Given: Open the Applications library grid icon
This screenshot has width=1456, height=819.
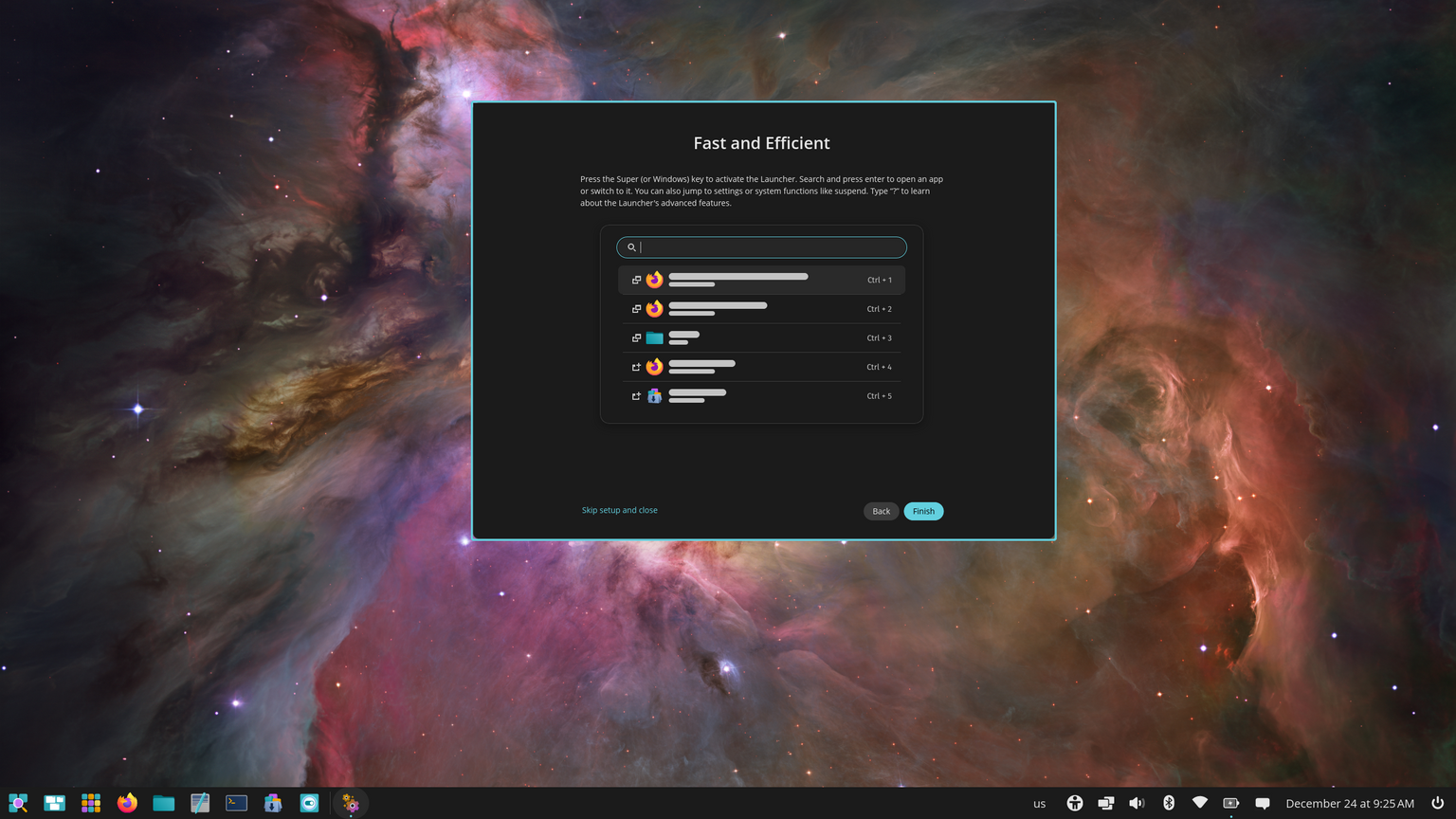Looking at the screenshot, I should pyautogui.click(x=90, y=803).
